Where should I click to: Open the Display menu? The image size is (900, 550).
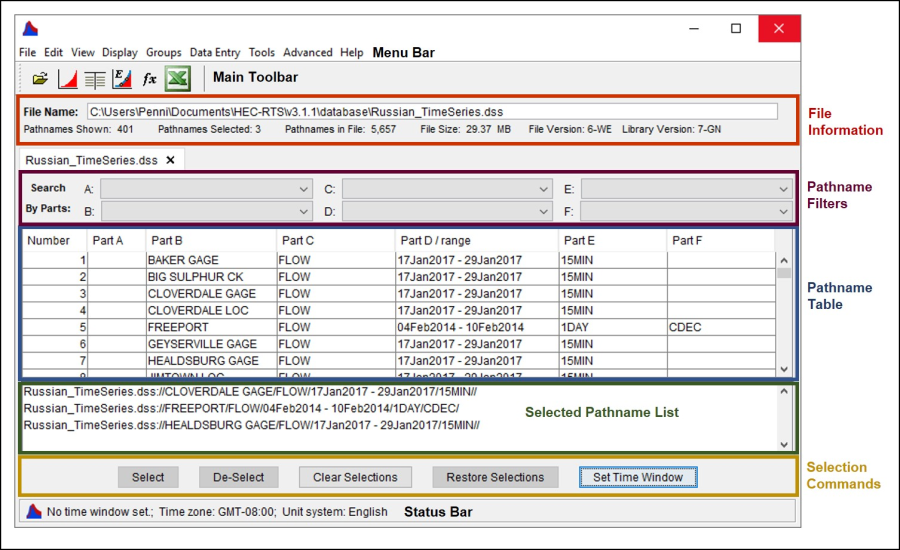(120, 52)
